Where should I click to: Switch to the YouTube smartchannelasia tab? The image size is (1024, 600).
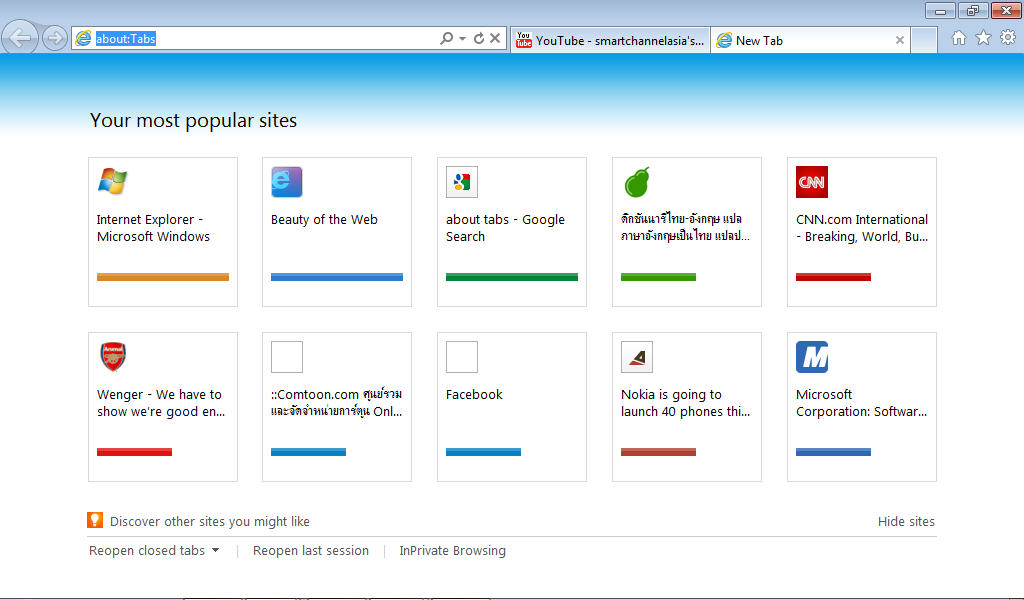610,40
